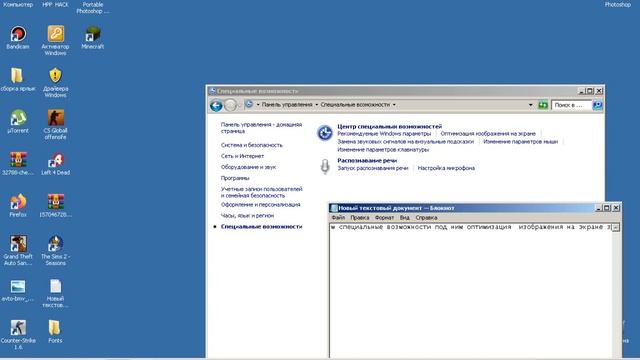Open Firefox from the desktop
Image resolution: width=640 pixels, height=360 pixels.
point(18,202)
